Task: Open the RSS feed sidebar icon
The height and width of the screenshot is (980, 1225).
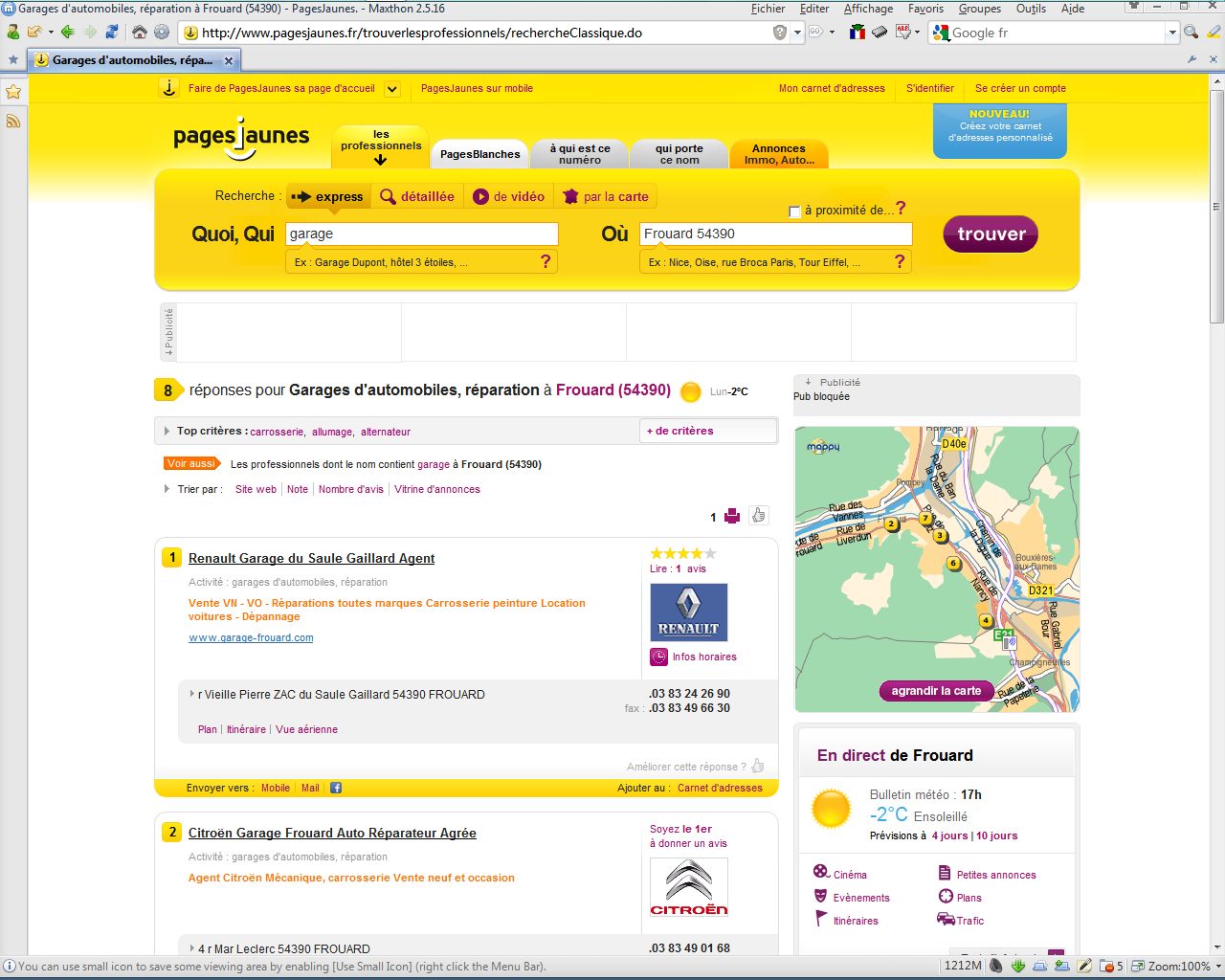Action: tap(13, 122)
